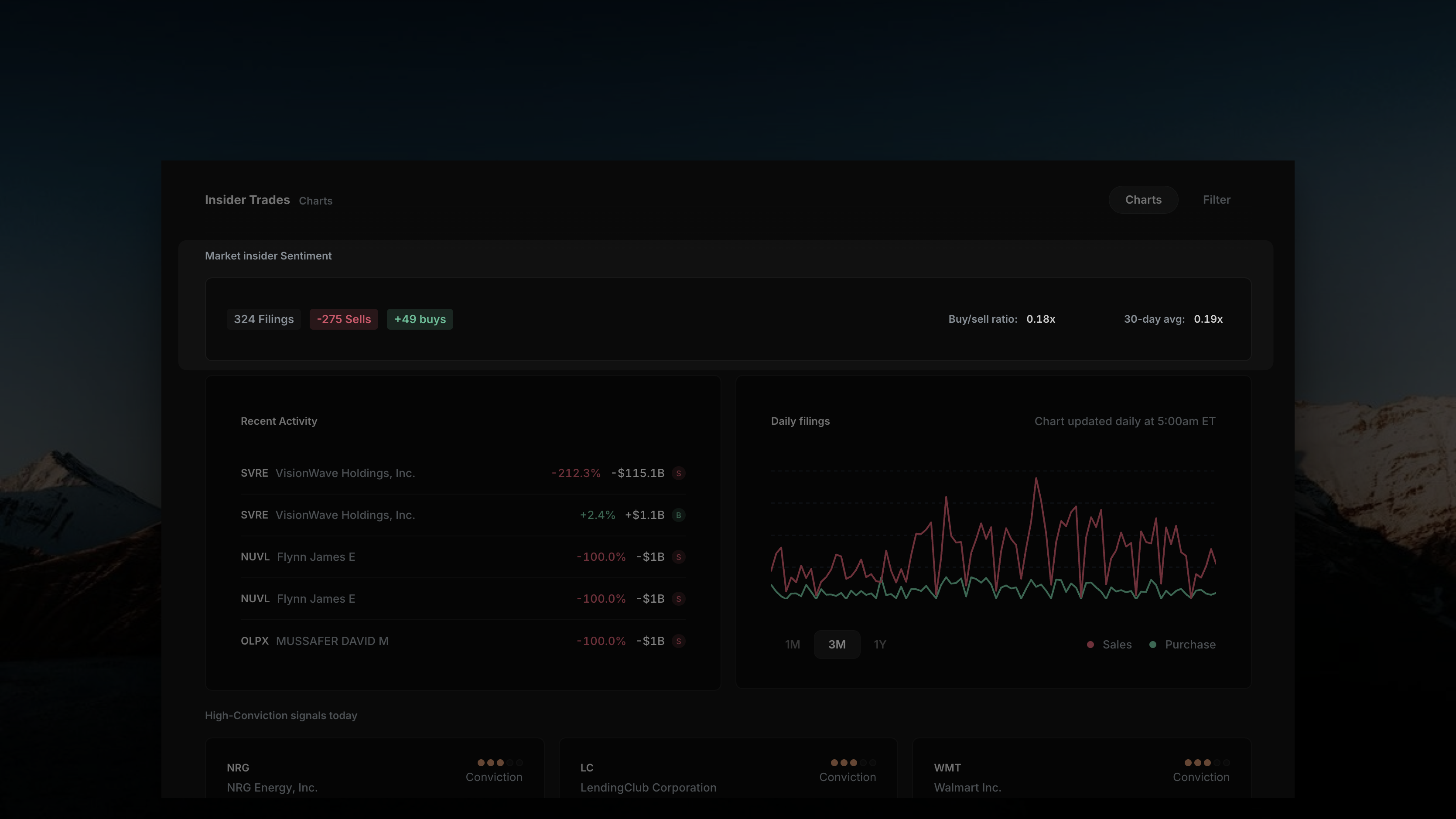Click the 324 Filings badge

pos(264,319)
